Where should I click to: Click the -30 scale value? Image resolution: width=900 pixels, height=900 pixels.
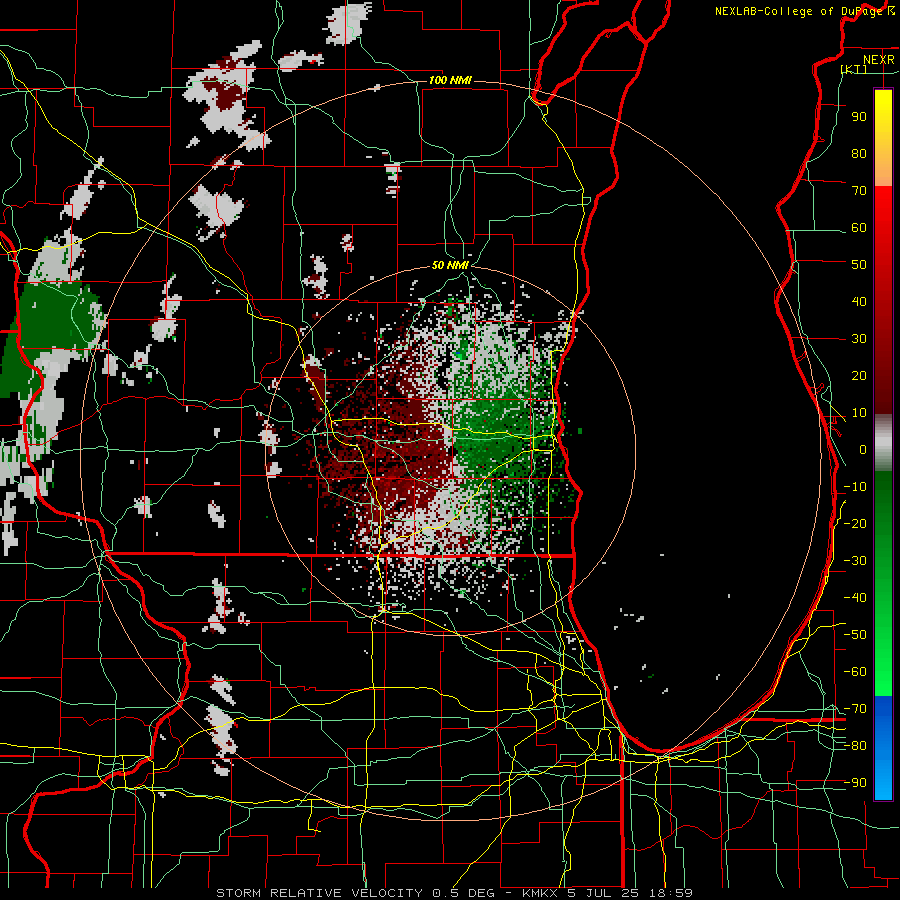pyautogui.click(x=855, y=561)
